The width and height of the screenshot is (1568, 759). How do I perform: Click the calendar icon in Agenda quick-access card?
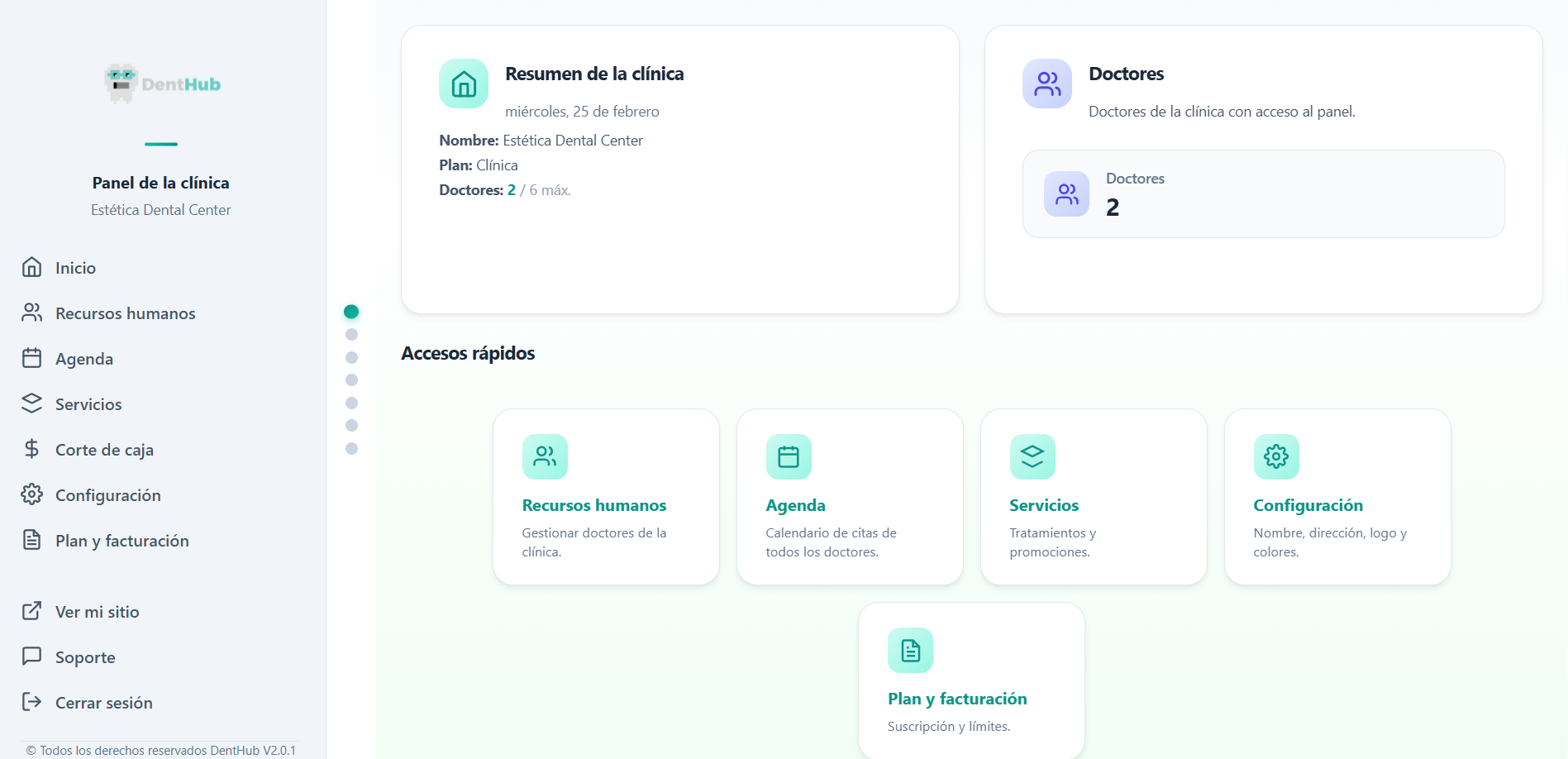pyautogui.click(x=789, y=456)
